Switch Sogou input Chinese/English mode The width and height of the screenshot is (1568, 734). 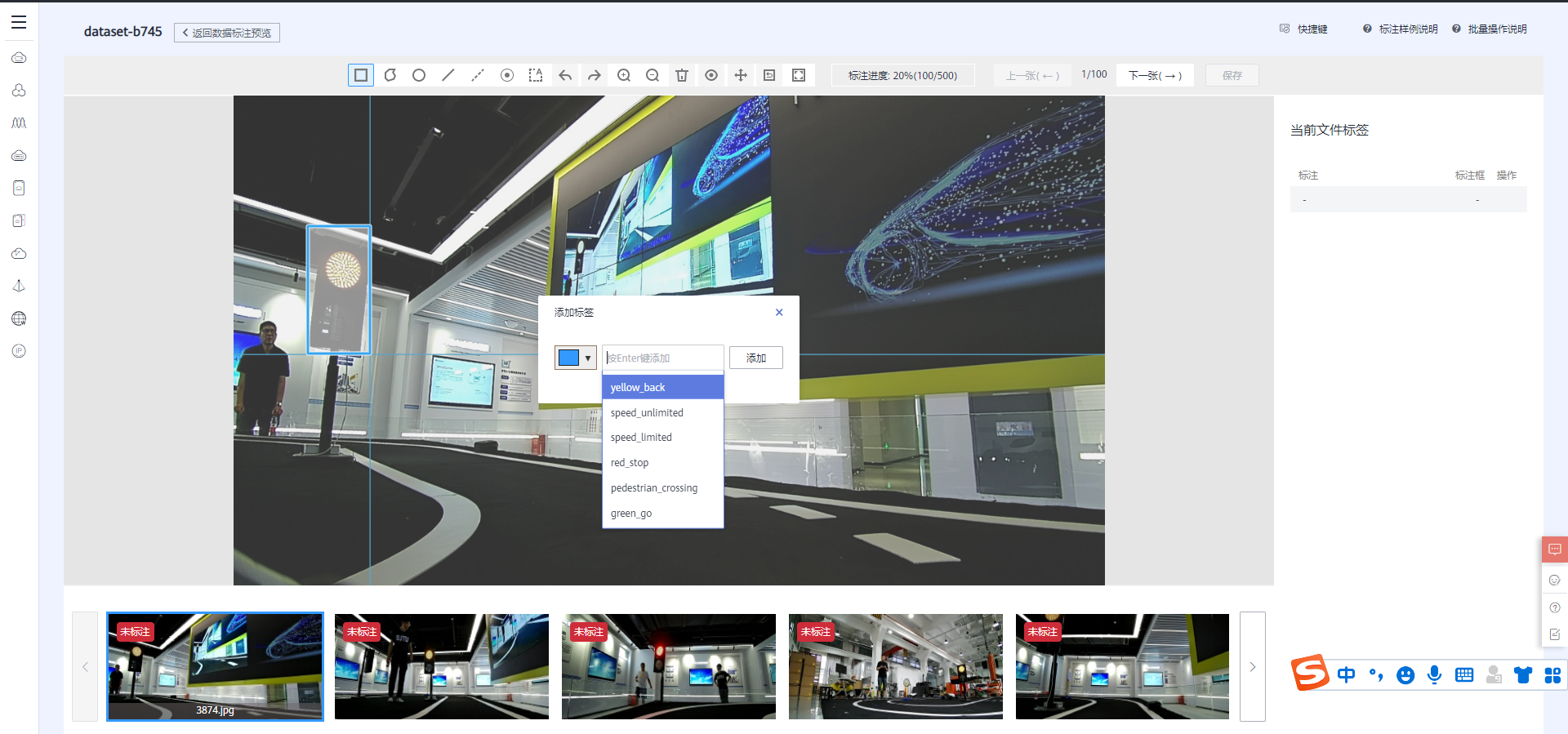click(x=1346, y=674)
